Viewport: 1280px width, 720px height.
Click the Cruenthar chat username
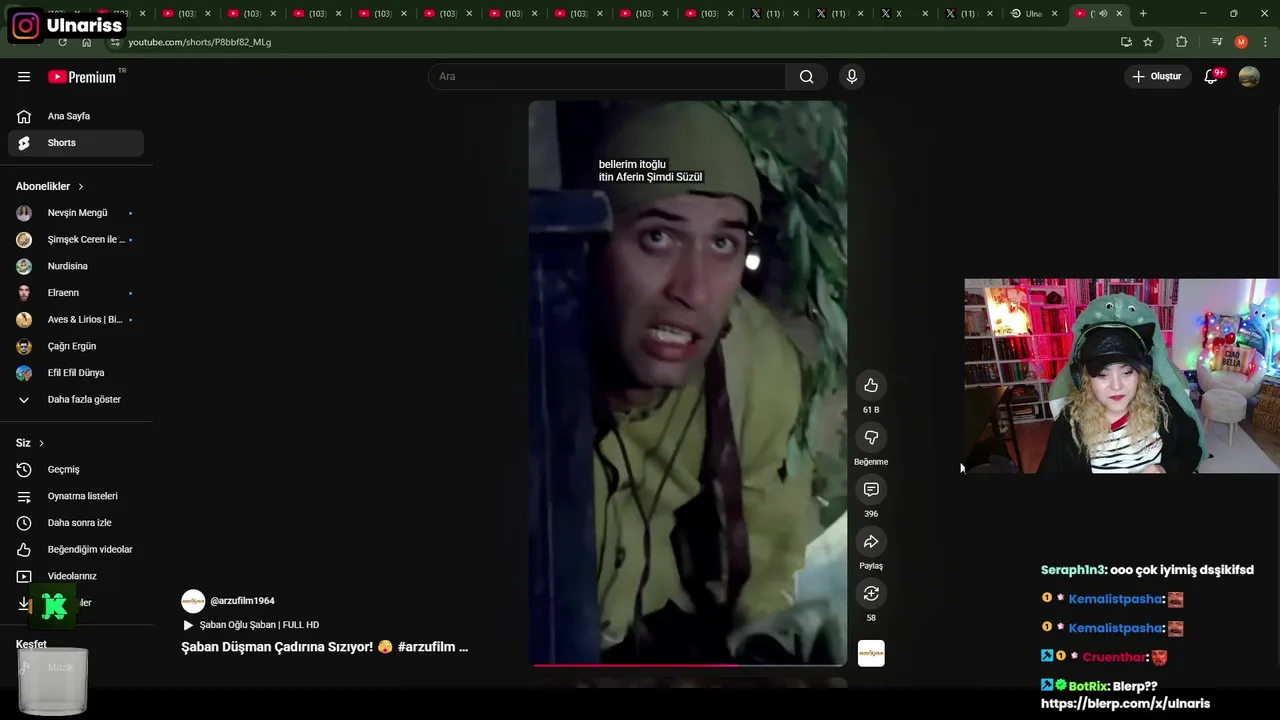pyautogui.click(x=1114, y=657)
